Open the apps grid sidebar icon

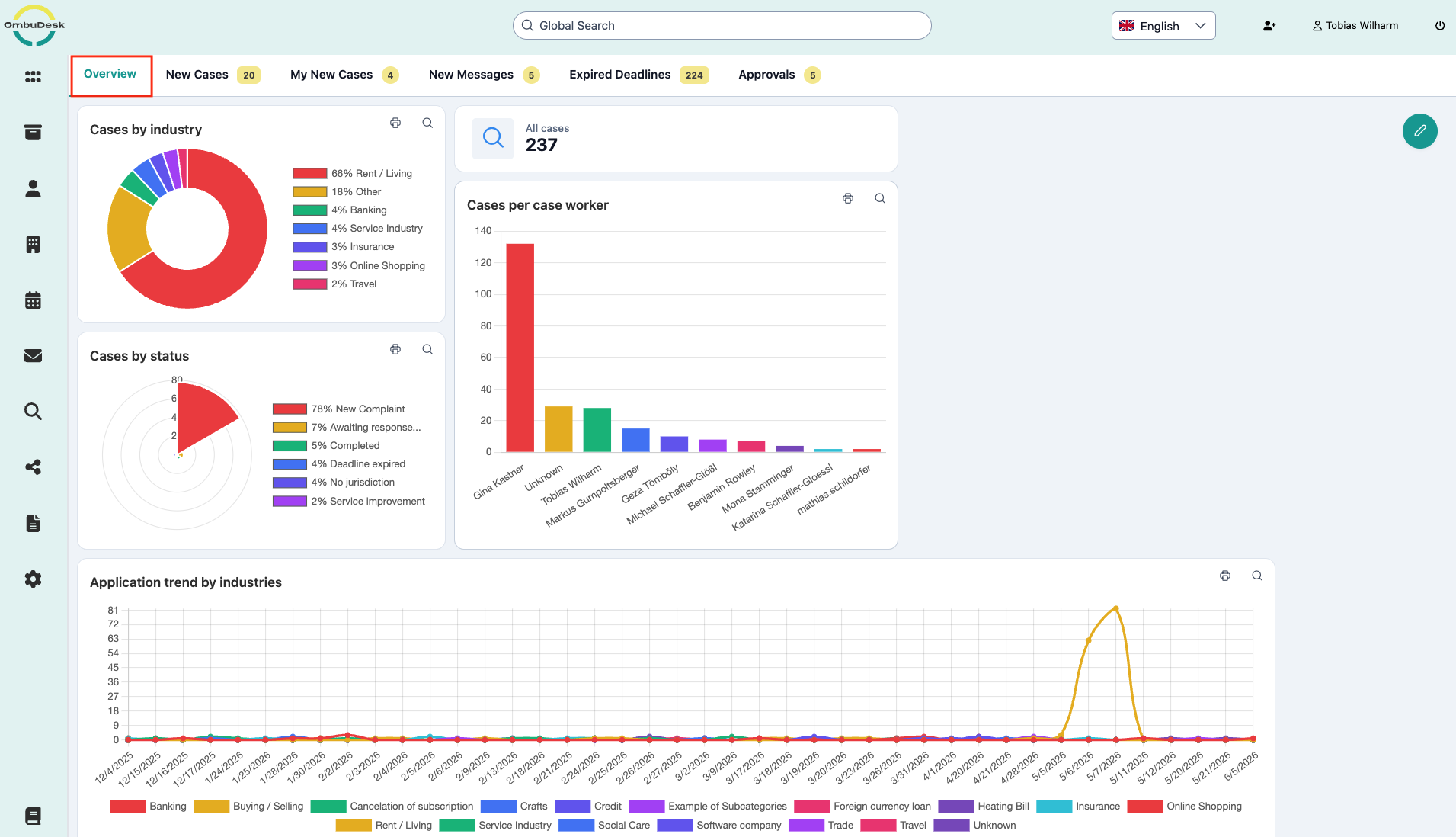[33, 76]
